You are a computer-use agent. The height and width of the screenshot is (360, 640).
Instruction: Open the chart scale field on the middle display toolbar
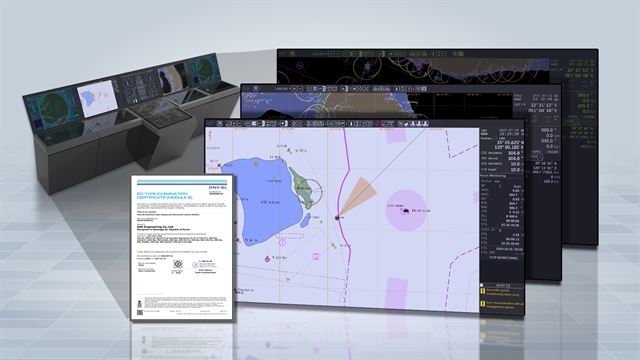[x=282, y=89]
